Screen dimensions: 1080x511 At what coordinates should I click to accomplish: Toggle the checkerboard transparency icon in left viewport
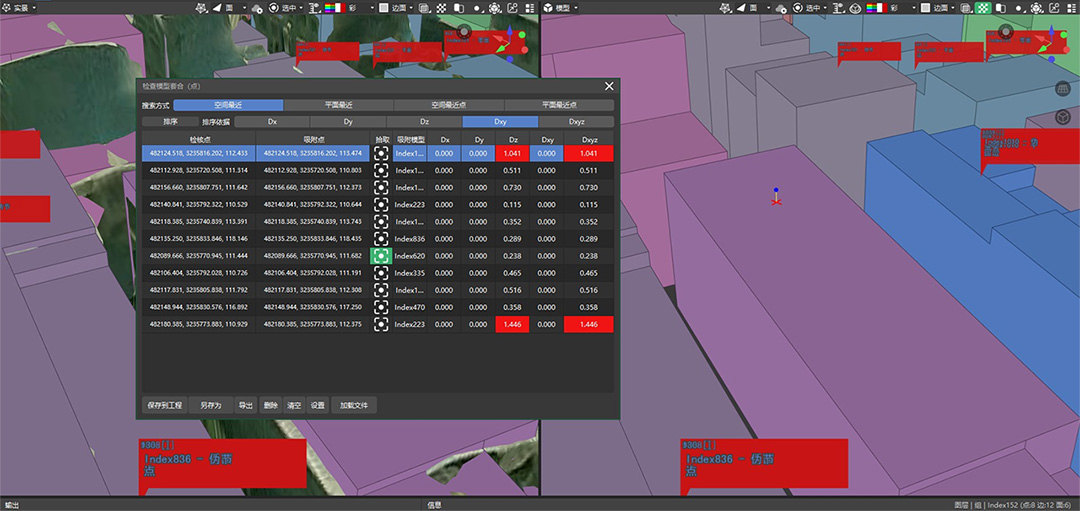pos(442,8)
